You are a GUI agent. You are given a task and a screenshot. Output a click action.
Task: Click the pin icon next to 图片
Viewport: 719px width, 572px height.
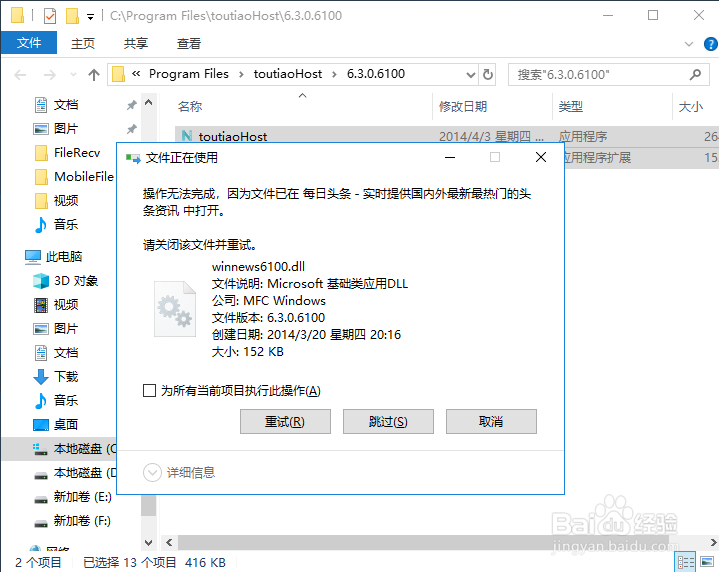(132, 129)
